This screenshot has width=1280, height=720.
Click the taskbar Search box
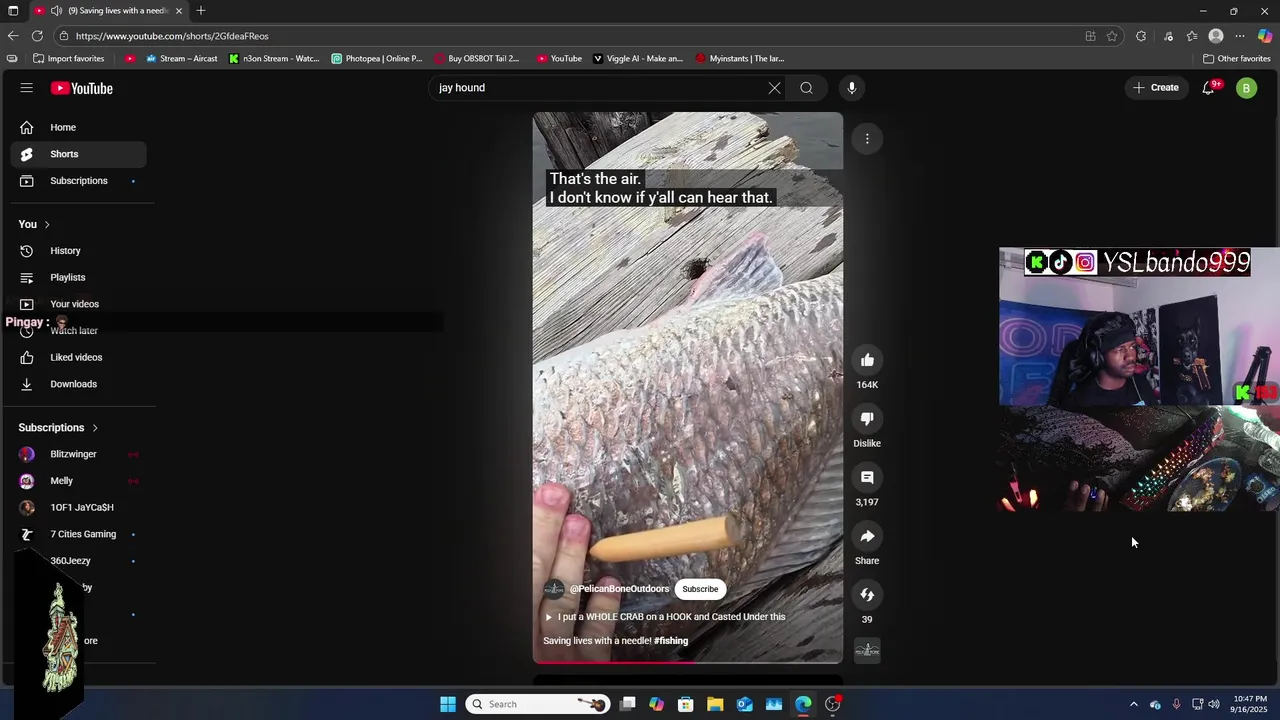pos(539,704)
